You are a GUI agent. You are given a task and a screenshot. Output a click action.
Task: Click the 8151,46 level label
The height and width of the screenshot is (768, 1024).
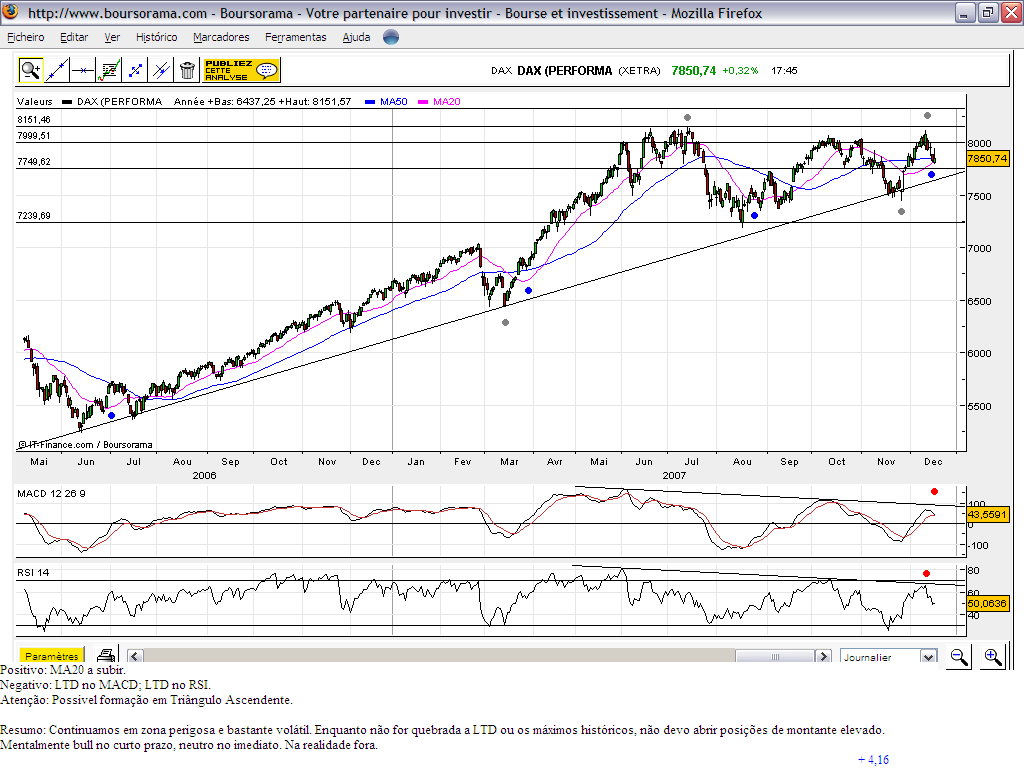tap(34, 120)
